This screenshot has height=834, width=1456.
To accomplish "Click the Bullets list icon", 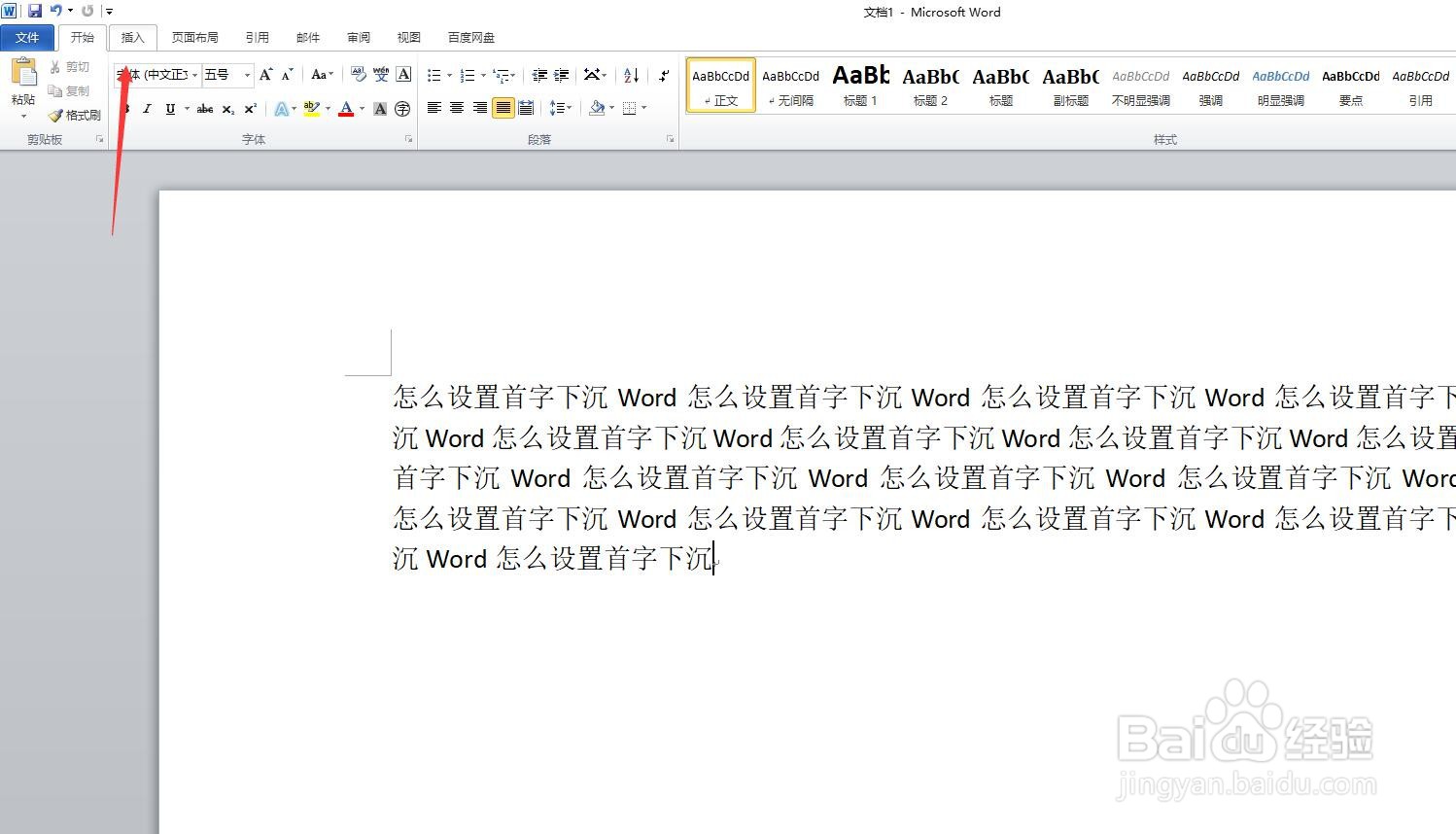I will (434, 75).
